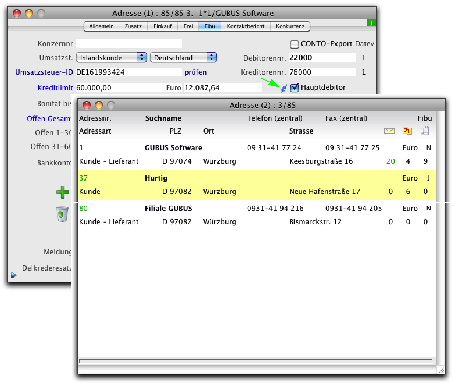Uncheck the Hauptdebitor checkbox
This screenshot has height=387, width=455.
294,88
